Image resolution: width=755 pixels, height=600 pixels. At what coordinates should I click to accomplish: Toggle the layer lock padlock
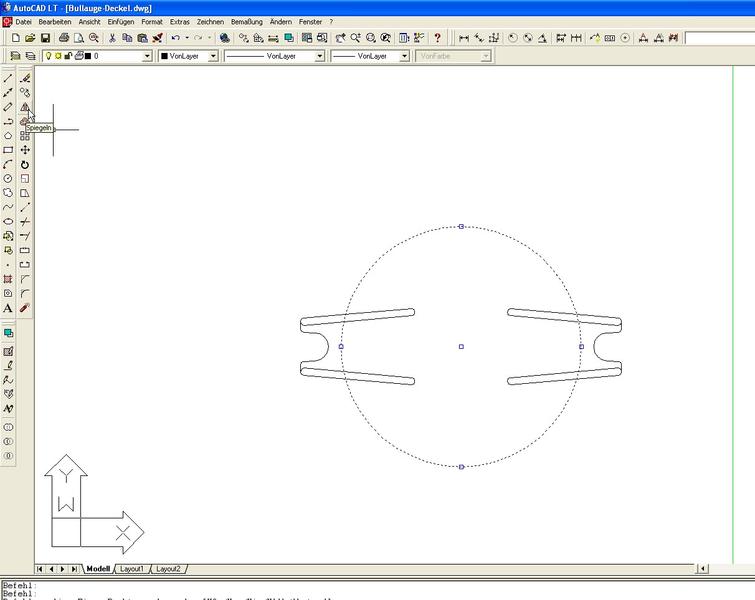click(68, 56)
